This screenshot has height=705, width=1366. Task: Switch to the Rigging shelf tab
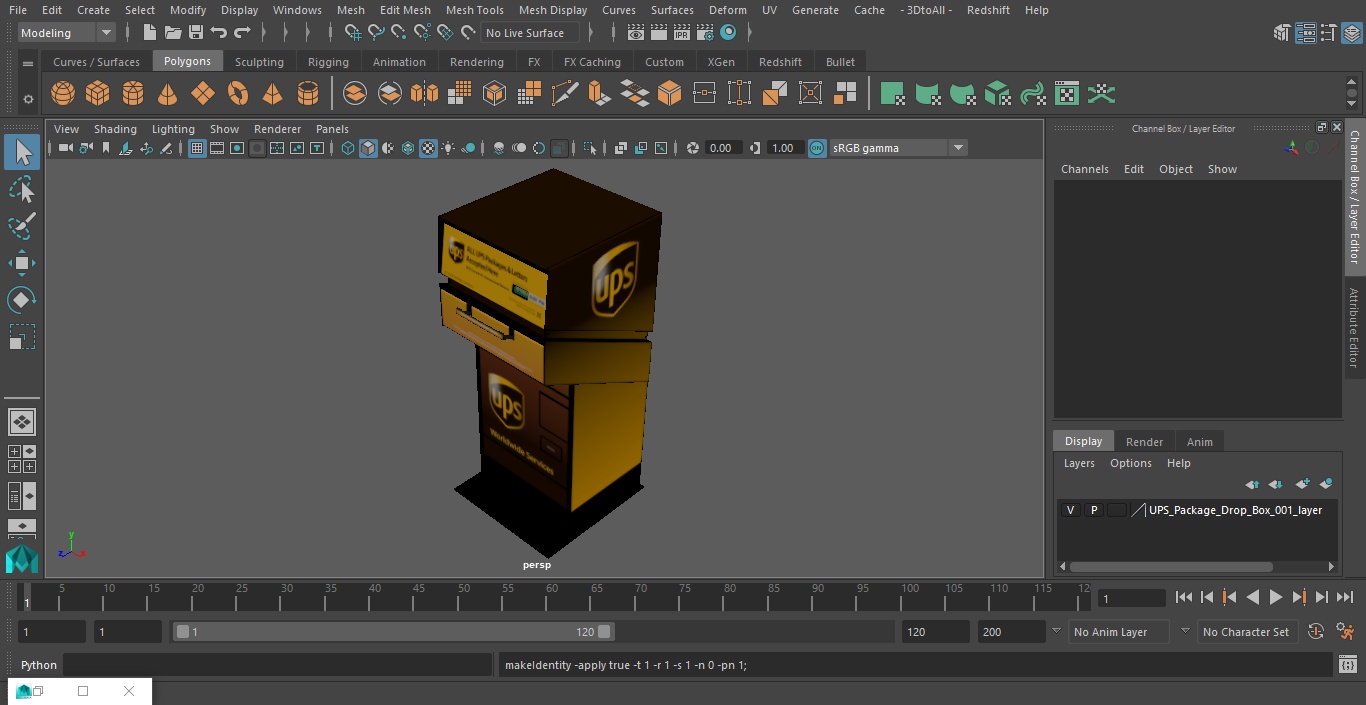(x=328, y=62)
